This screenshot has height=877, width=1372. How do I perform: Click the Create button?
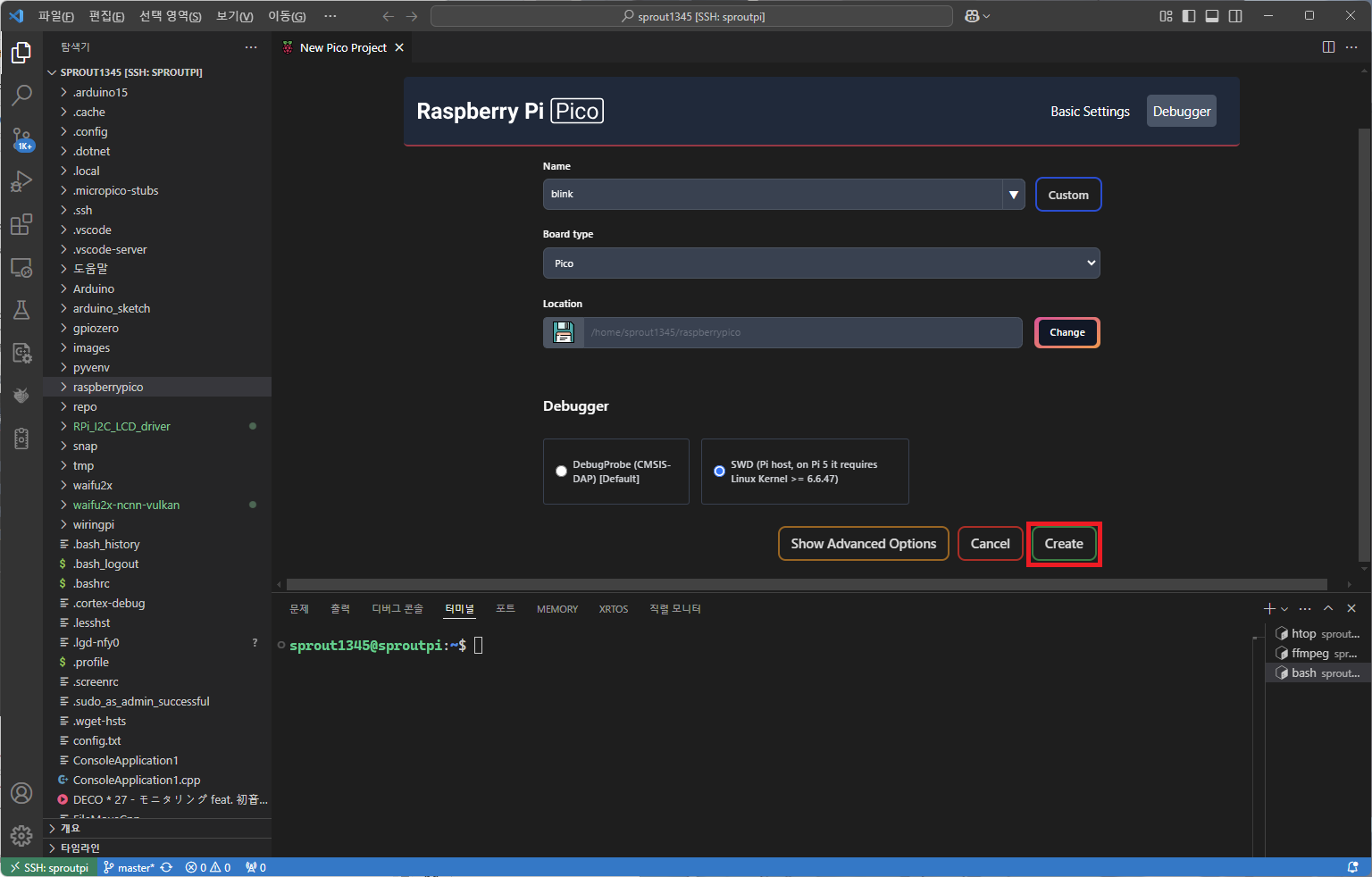[1064, 544]
